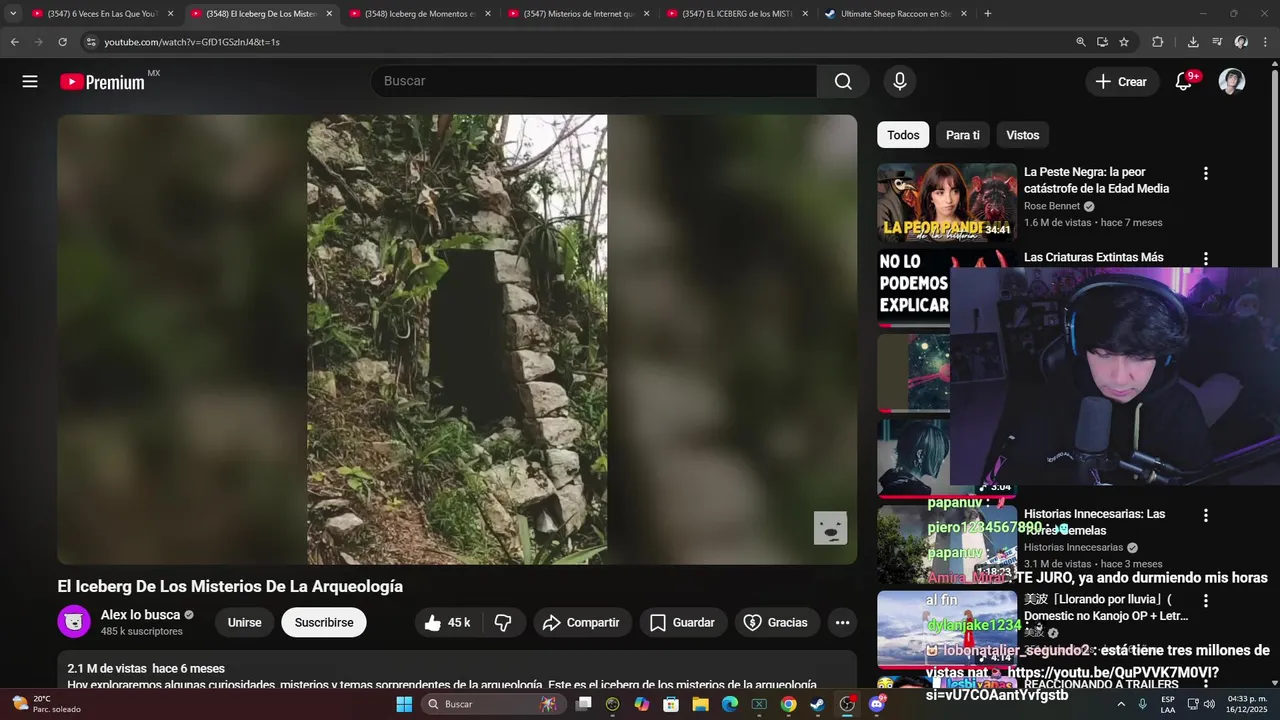Switch to Iceberg de Momentos tab
Viewport: 1280px width, 720px height.
click(x=420, y=14)
